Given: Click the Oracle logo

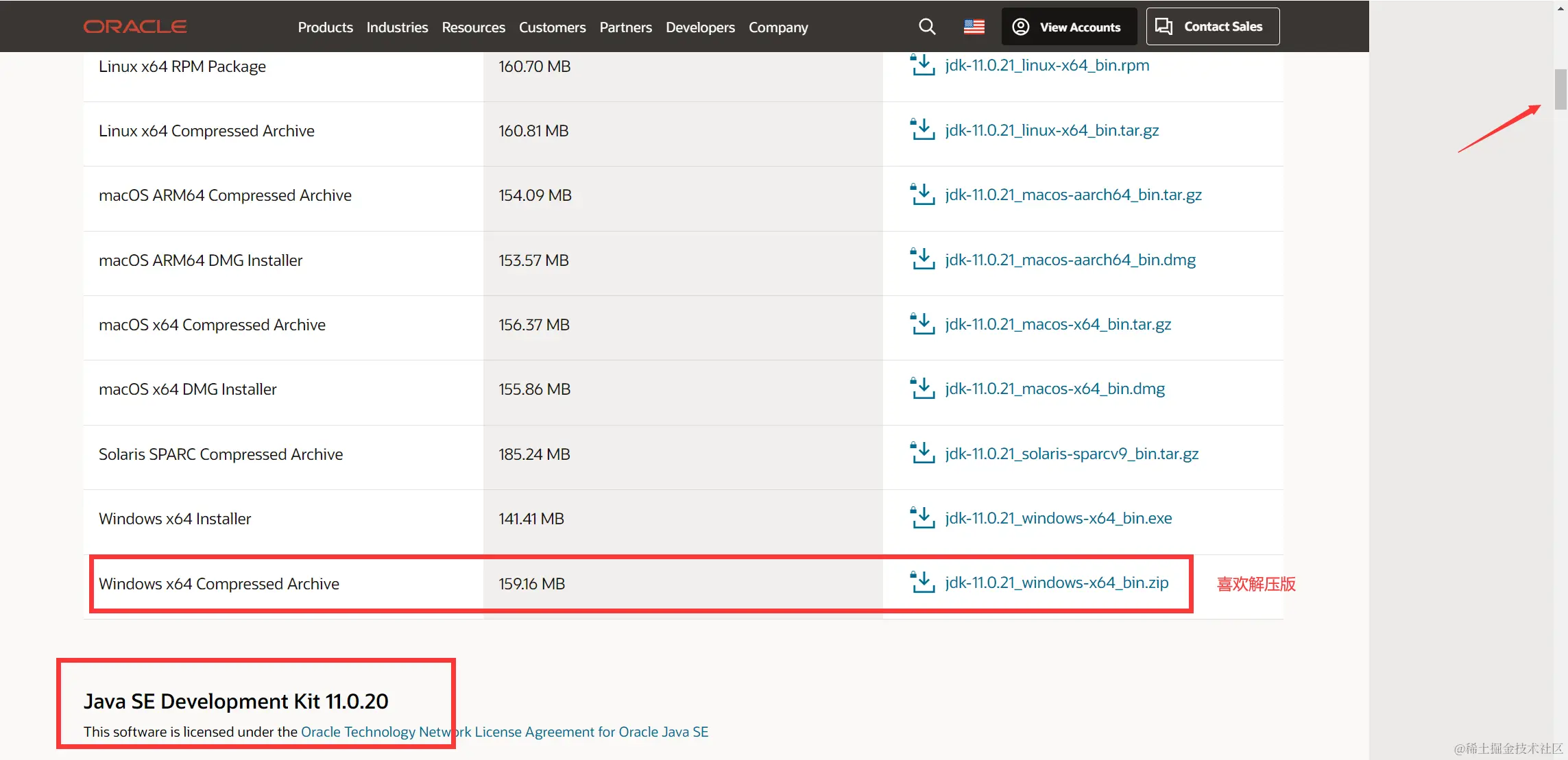Looking at the screenshot, I should click(135, 27).
